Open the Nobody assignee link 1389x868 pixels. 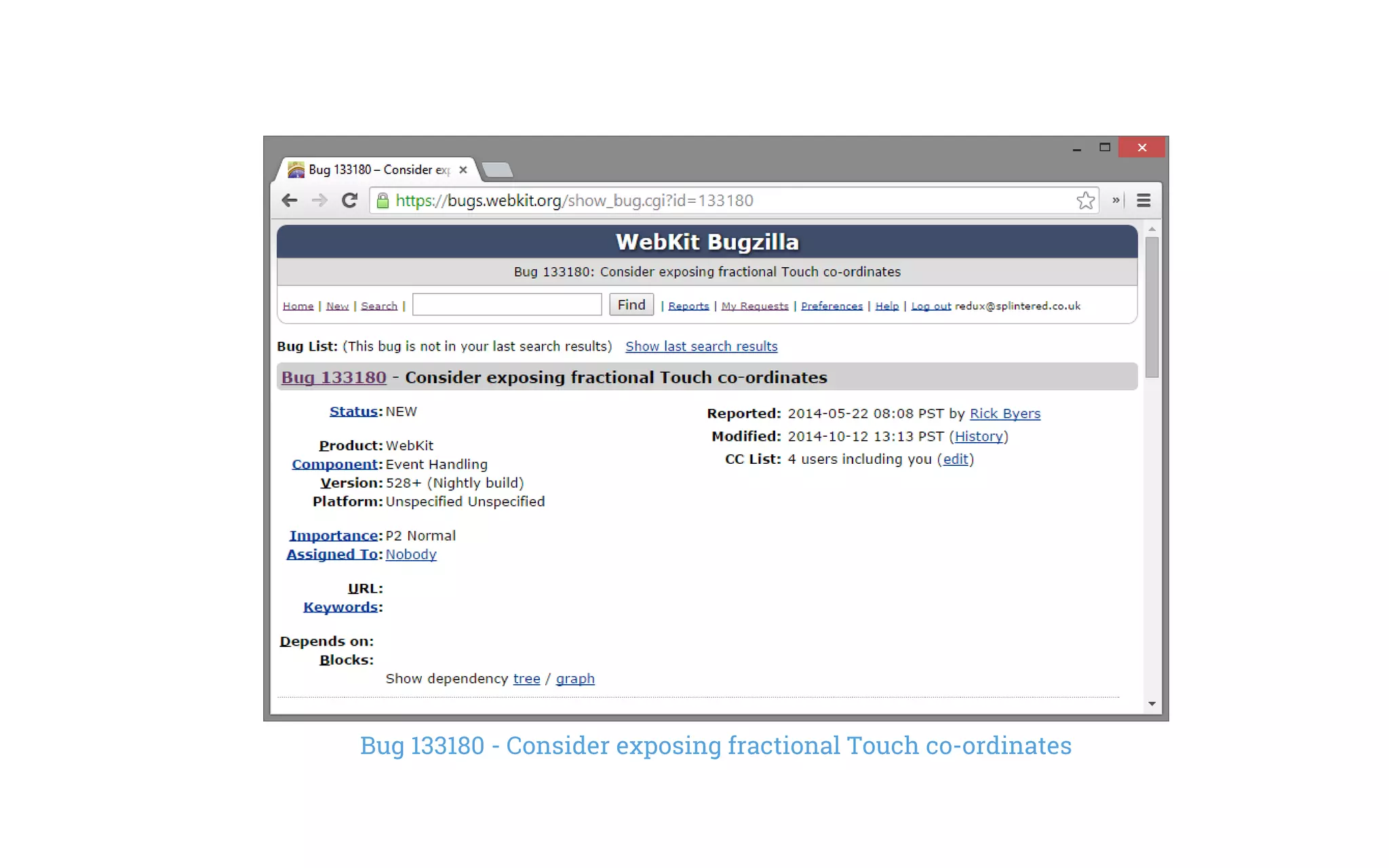click(411, 555)
